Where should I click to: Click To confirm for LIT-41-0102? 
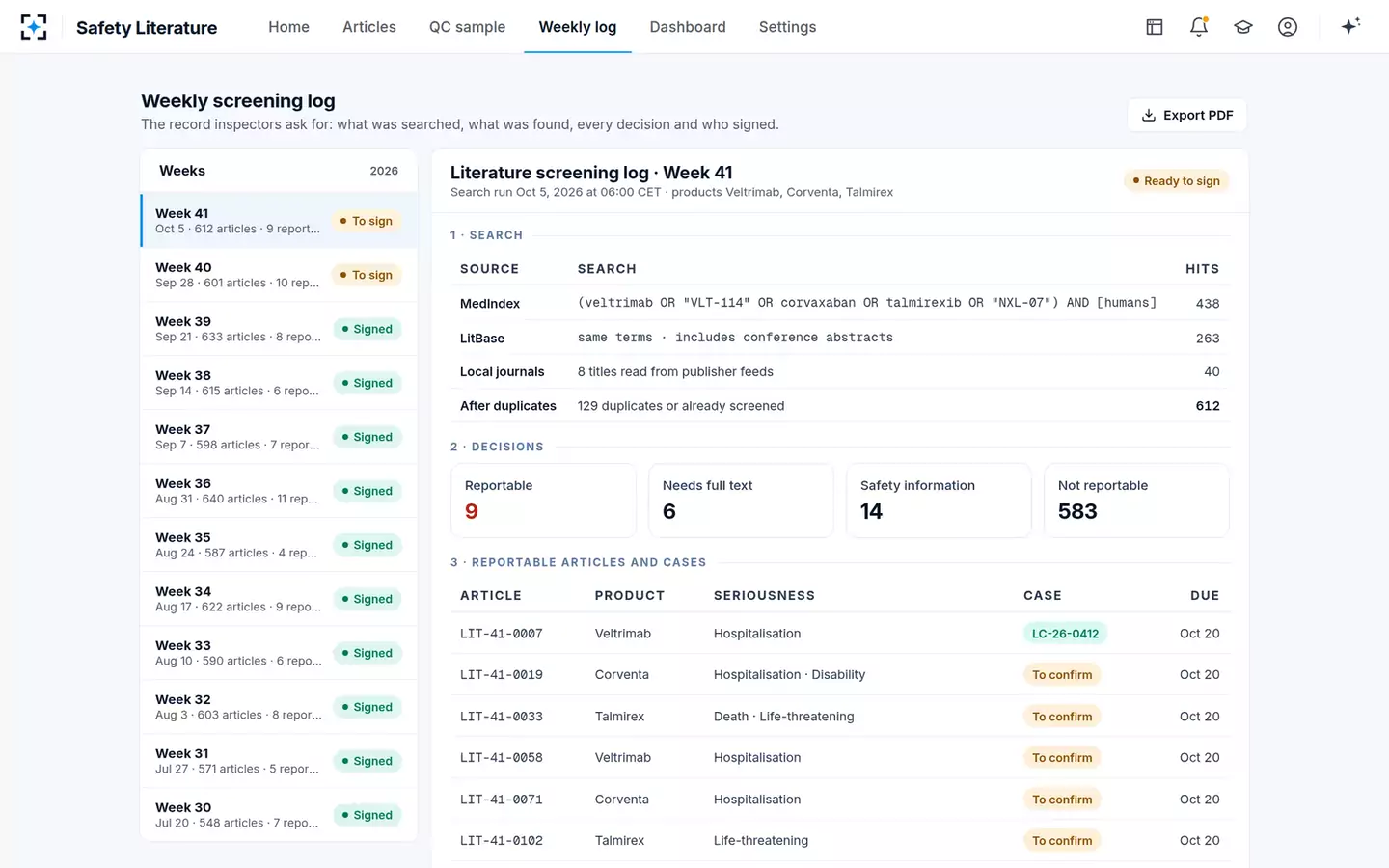[1062, 841]
